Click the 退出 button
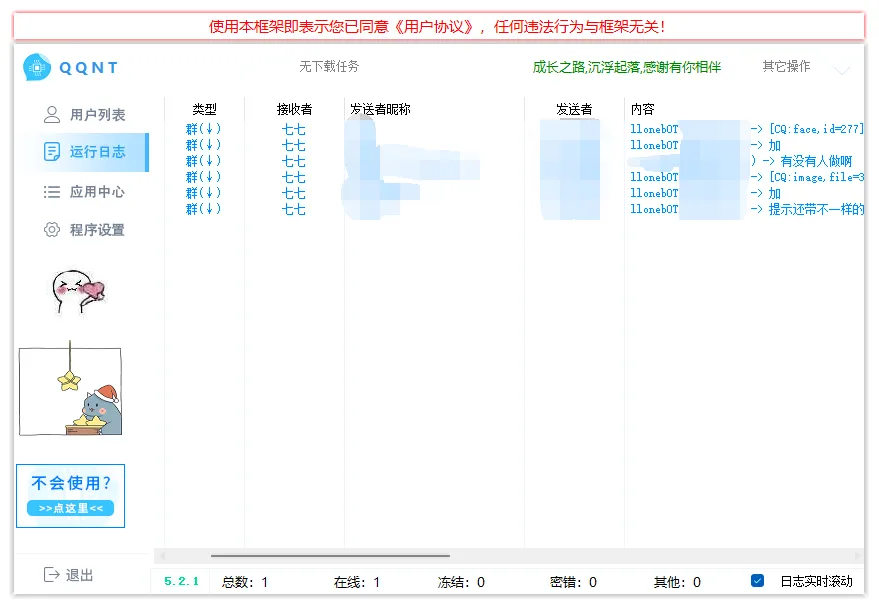This screenshot has width=879, height=605. pos(79,575)
